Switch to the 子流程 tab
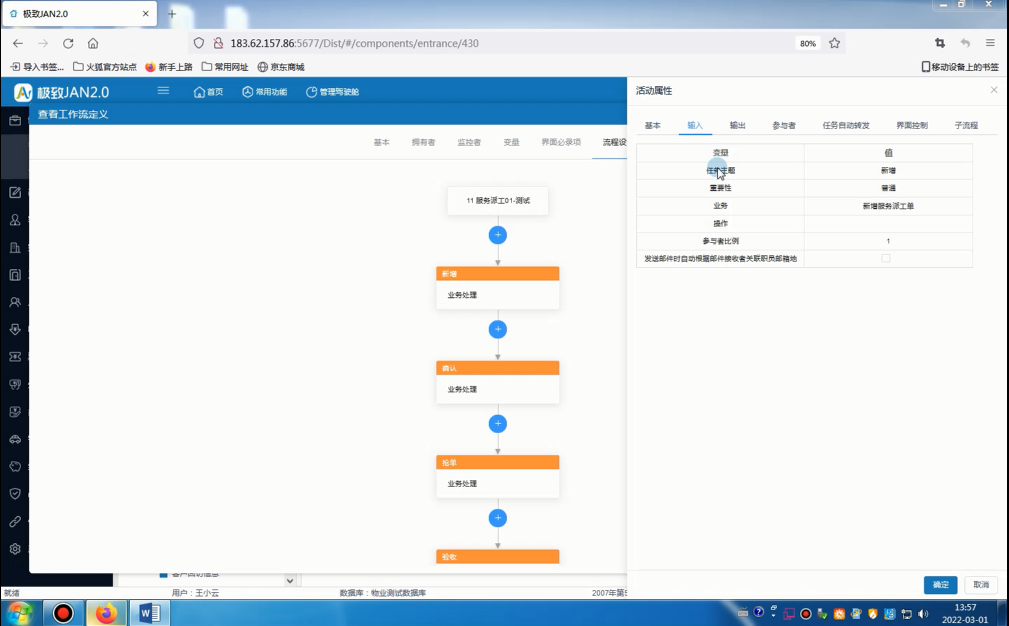Viewport: 1009px width, 626px height. [x=966, y=125]
